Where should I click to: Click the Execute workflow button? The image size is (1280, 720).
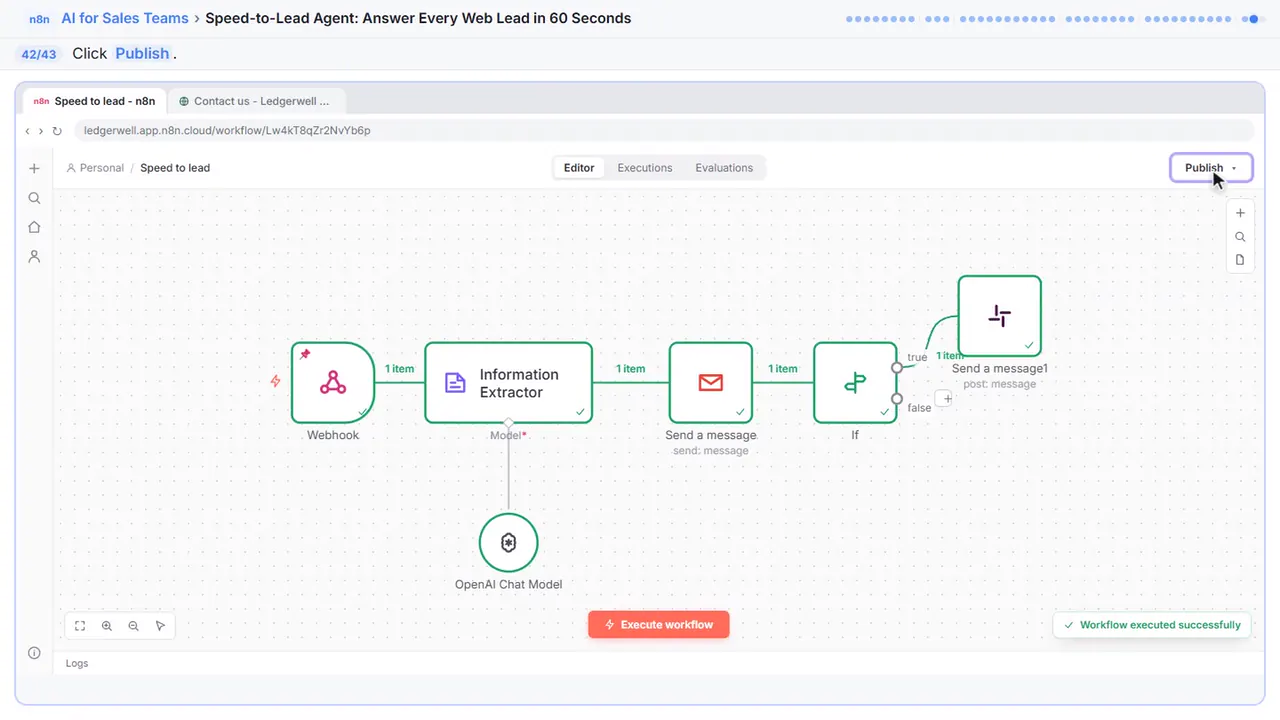click(x=658, y=625)
